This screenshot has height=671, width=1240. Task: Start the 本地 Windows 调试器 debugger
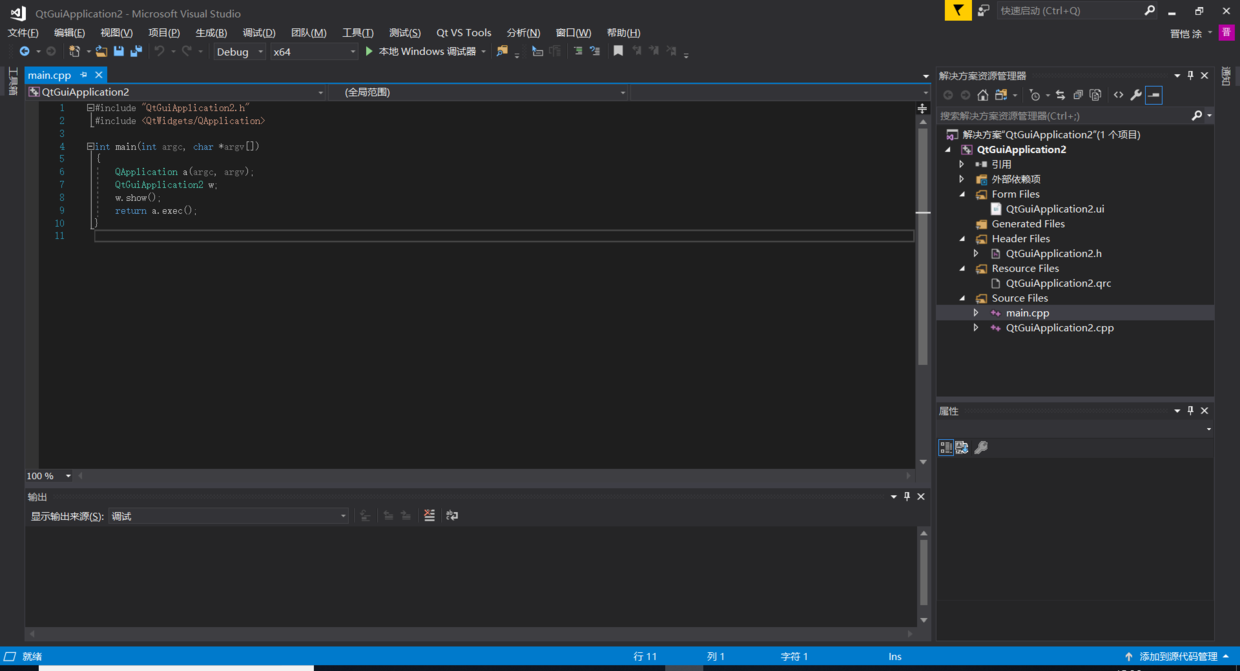click(x=420, y=51)
